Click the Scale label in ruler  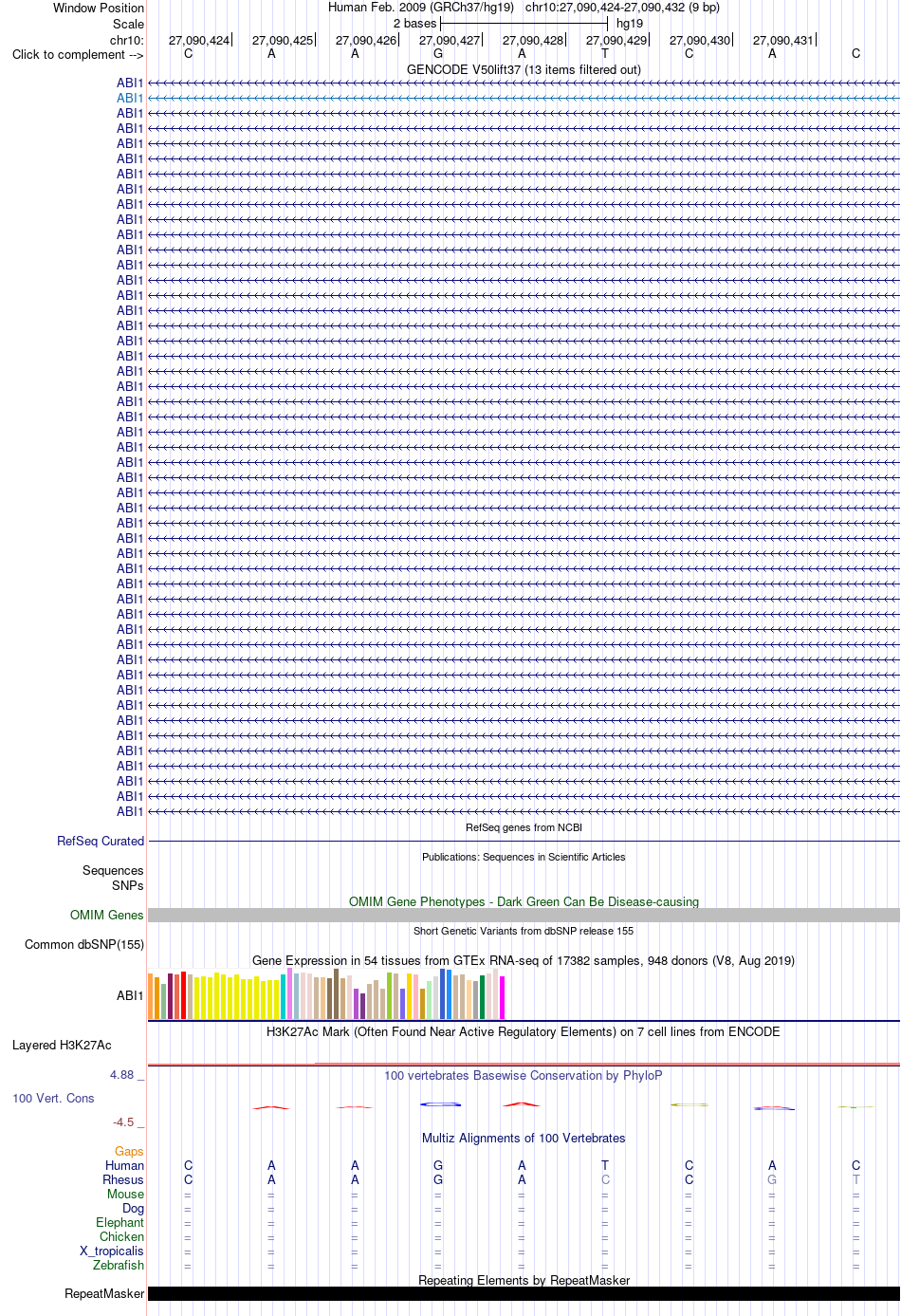128,24
